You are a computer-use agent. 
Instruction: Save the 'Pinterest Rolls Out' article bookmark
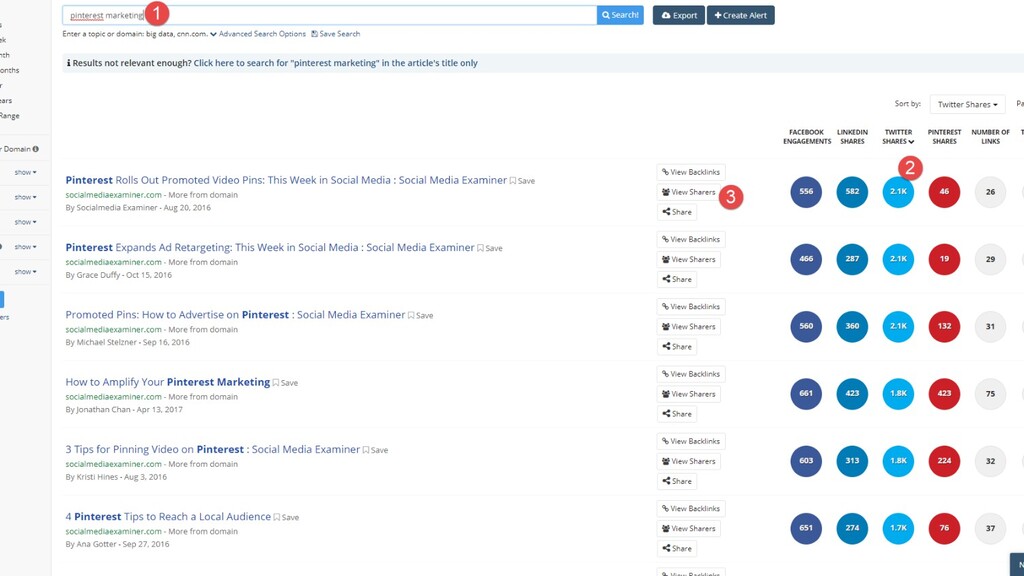coord(522,181)
